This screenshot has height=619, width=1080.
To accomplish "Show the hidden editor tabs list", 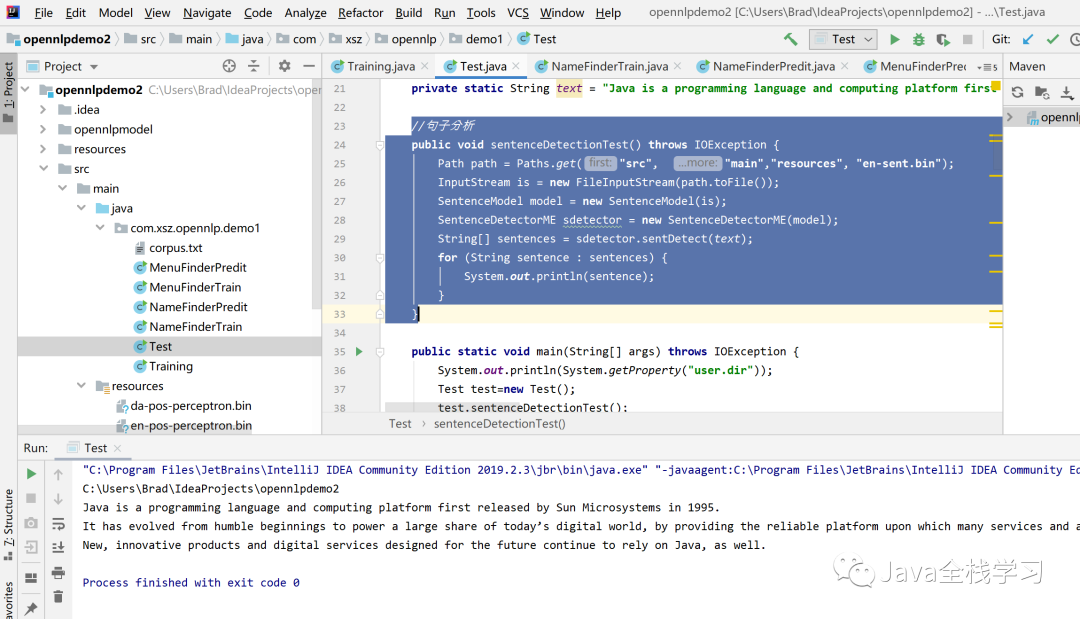I will pyautogui.click(x=989, y=67).
